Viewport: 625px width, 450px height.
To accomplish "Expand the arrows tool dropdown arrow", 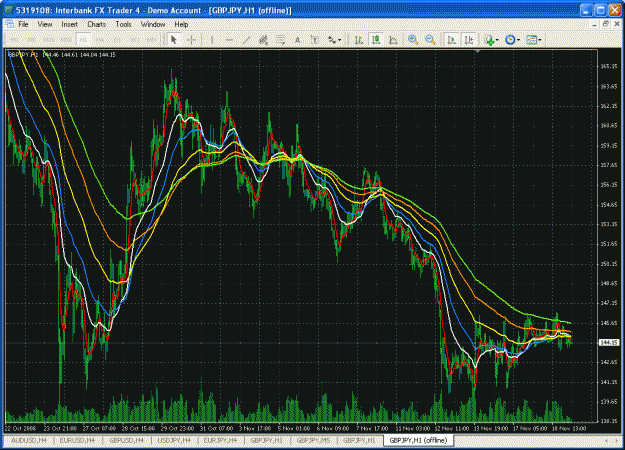I will tap(340, 40).
